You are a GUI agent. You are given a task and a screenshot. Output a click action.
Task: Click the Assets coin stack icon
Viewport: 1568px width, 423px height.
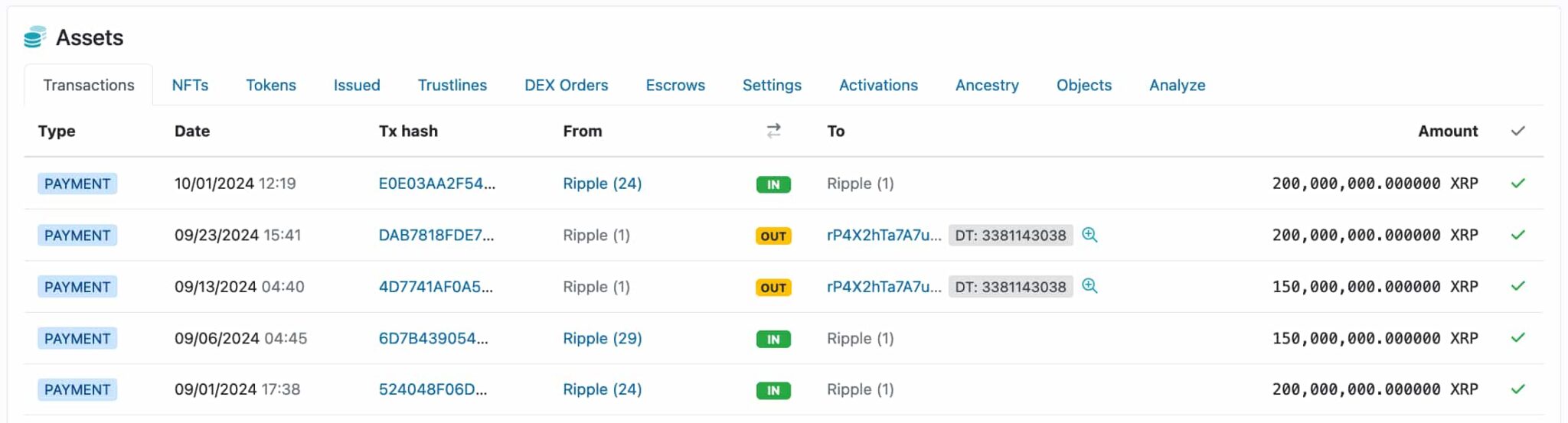(x=34, y=37)
